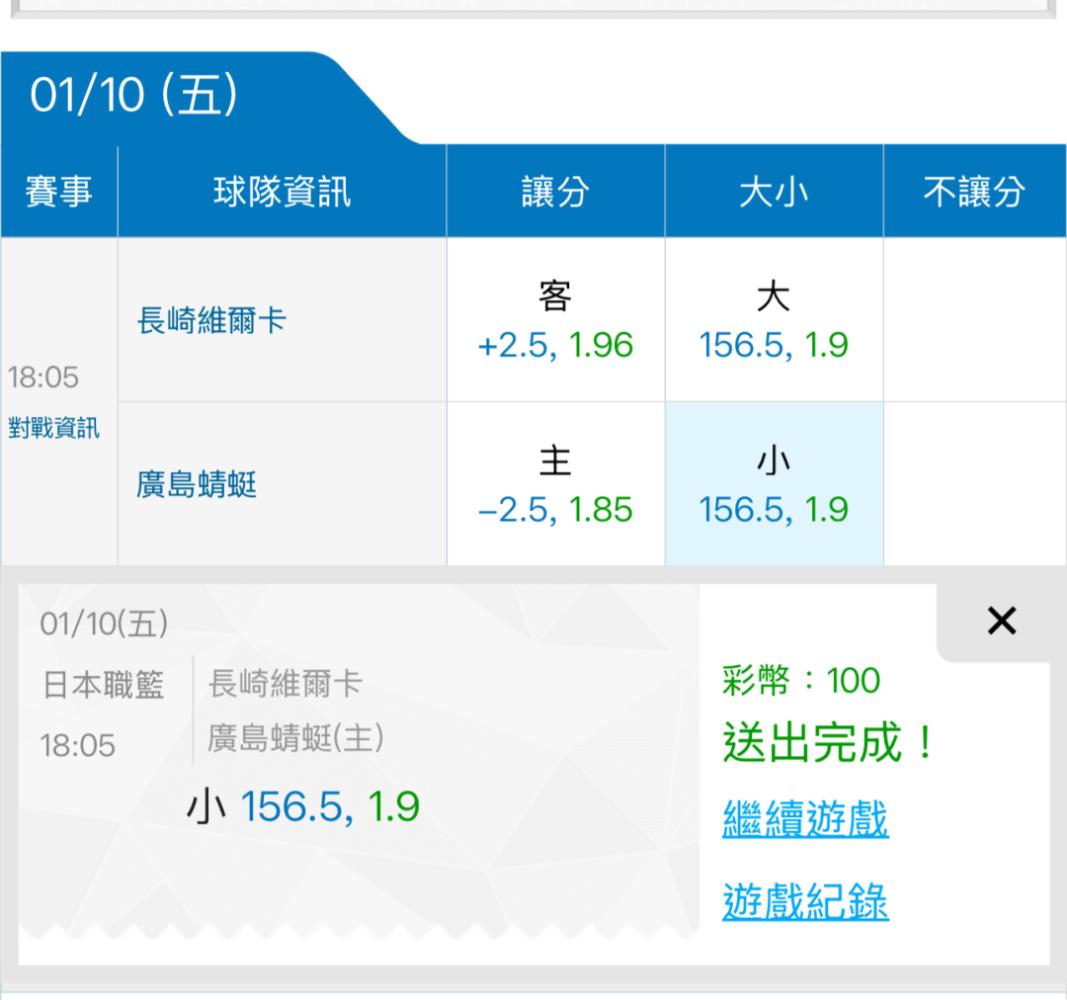Select 廣島蜻蜓 in the odds table

[196, 484]
